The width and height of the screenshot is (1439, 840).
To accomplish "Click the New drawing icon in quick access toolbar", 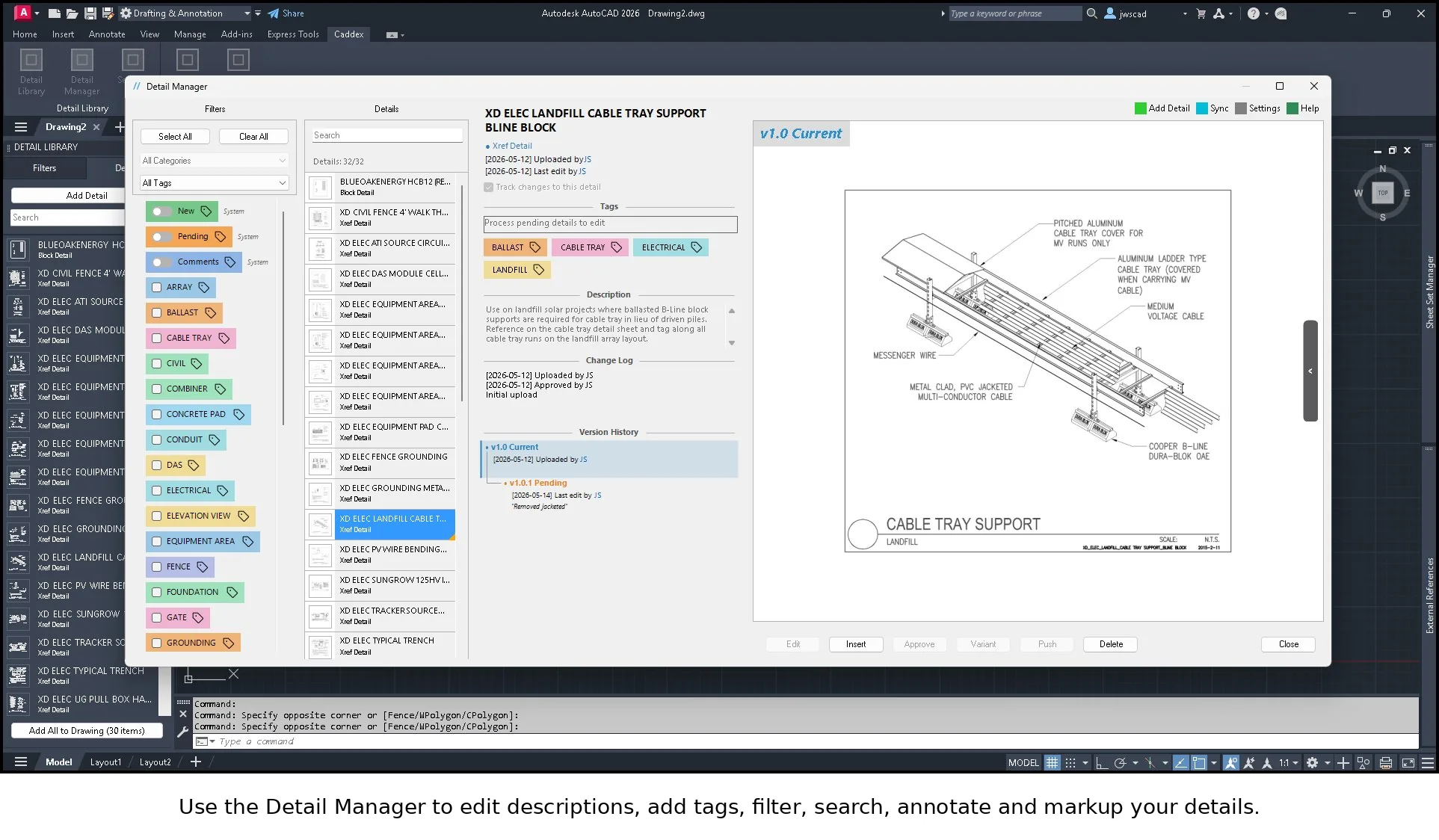I will pyautogui.click(x=55, y=13).
